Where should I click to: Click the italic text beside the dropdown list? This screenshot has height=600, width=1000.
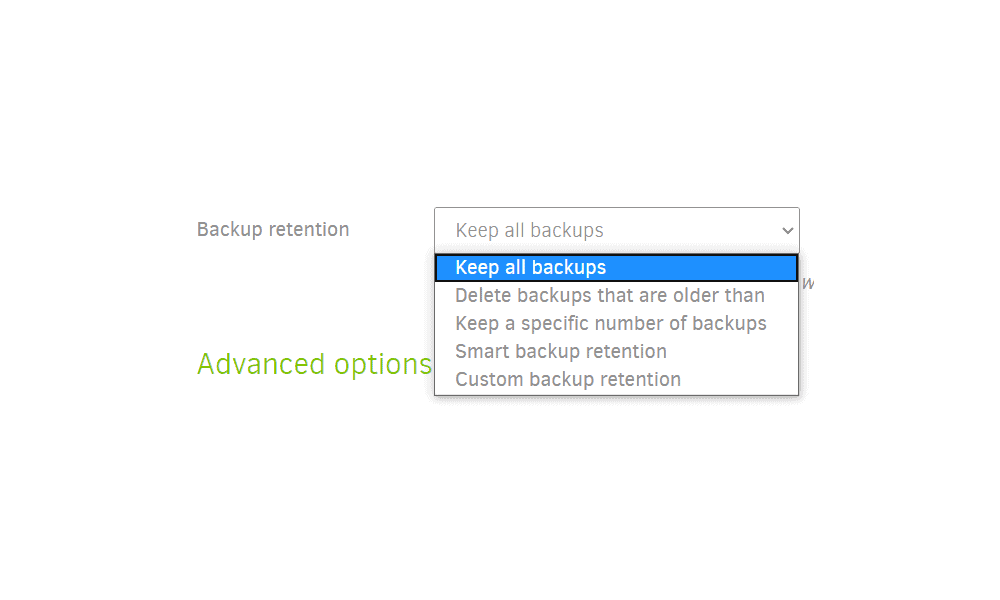807,283
